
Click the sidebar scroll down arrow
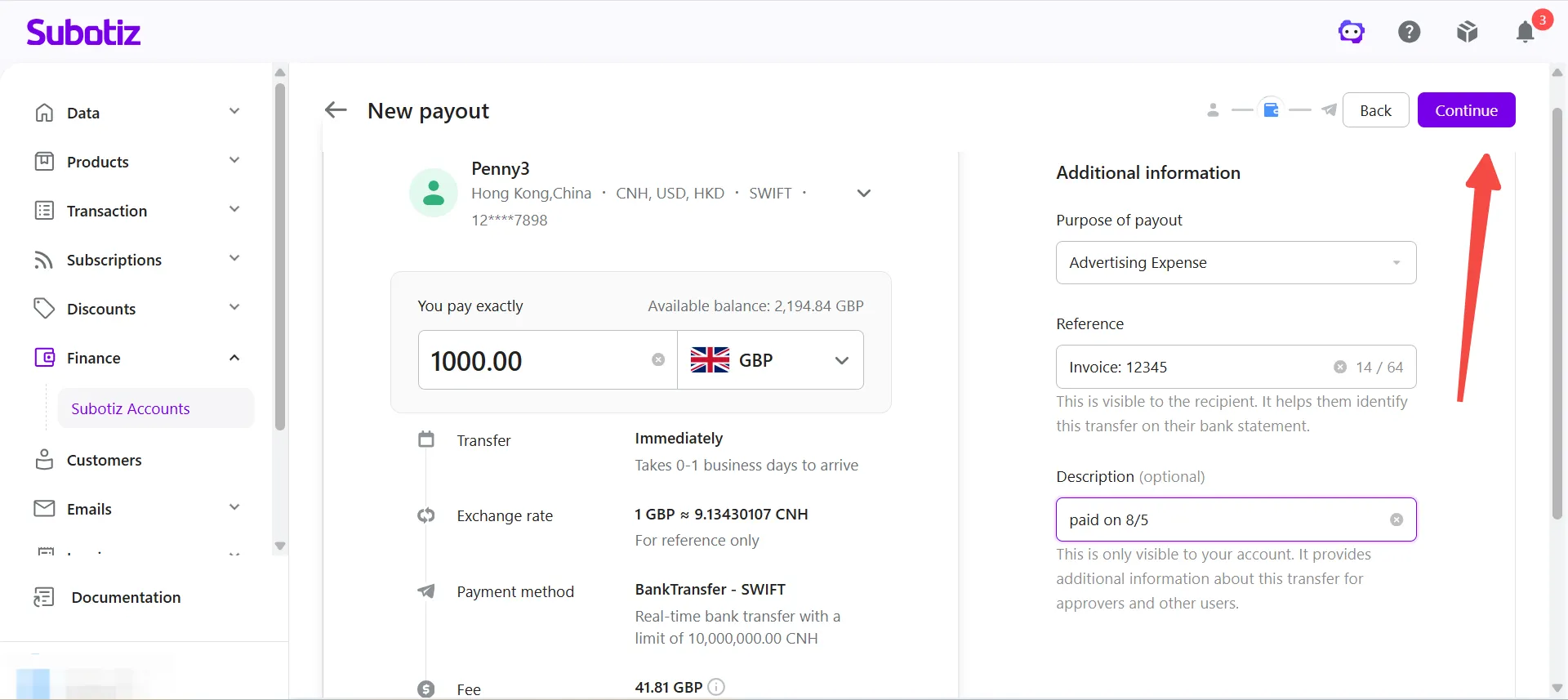(280, 546)
